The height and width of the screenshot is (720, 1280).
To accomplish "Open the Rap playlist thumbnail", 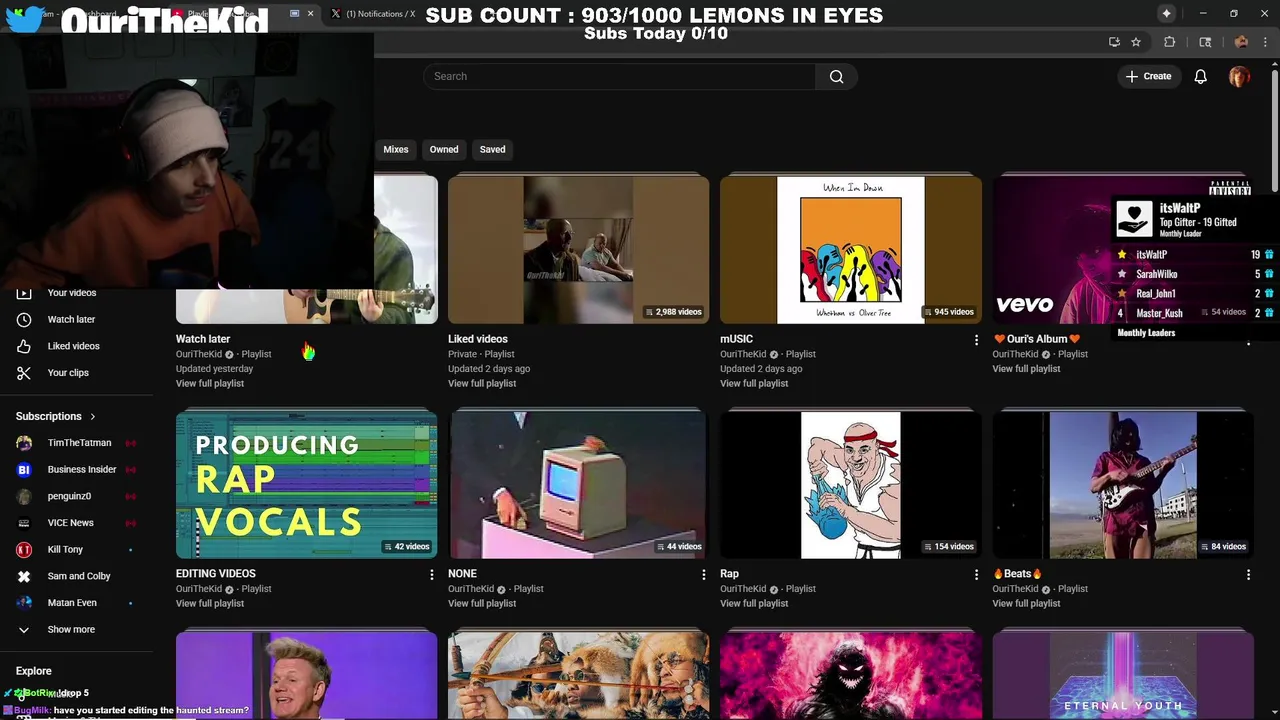I will 851,485.
